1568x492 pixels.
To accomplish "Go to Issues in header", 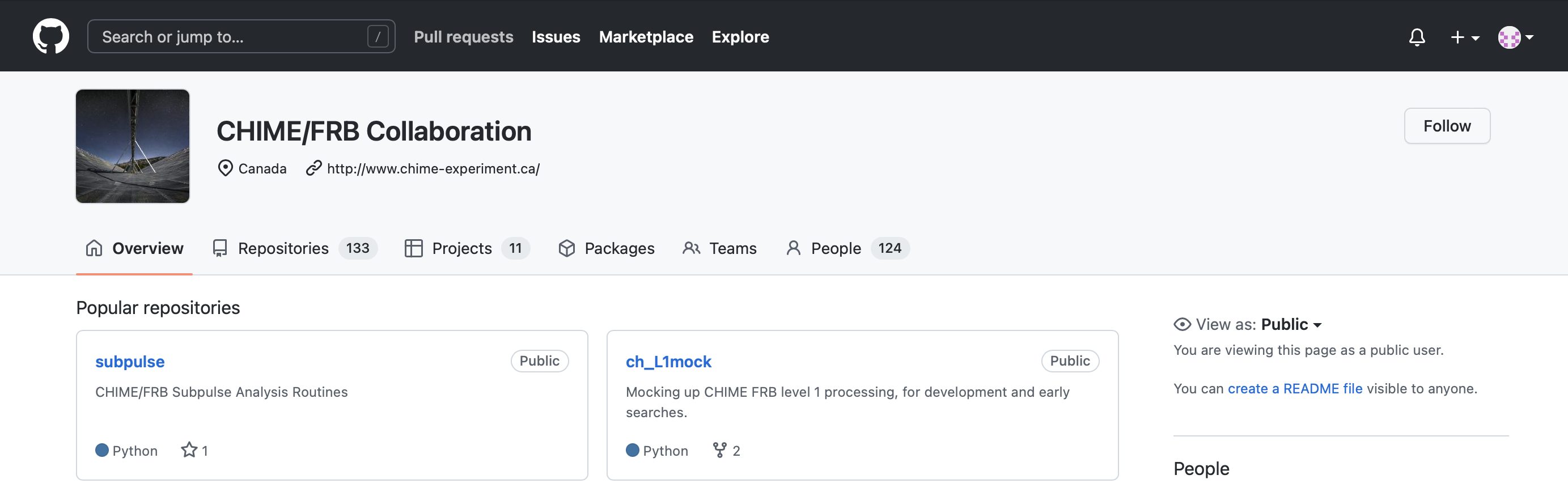I will pos(556,36).
